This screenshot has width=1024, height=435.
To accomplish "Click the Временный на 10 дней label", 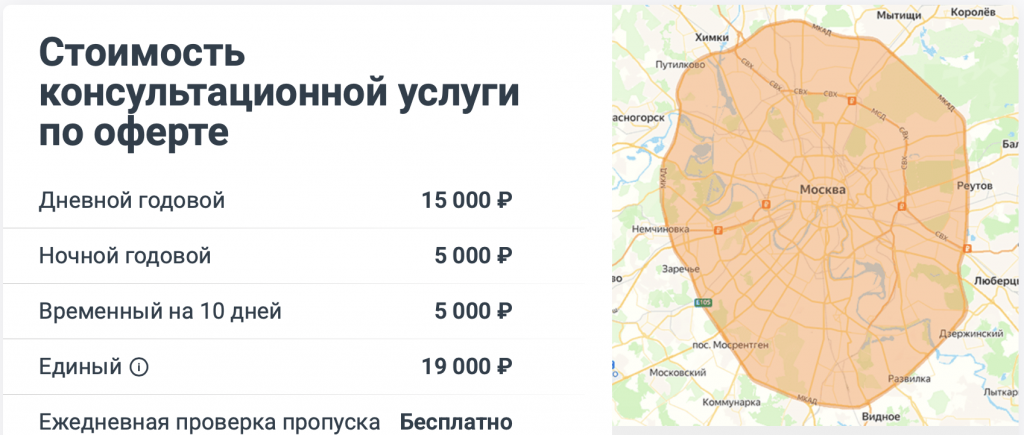I will tap(160, 311).
